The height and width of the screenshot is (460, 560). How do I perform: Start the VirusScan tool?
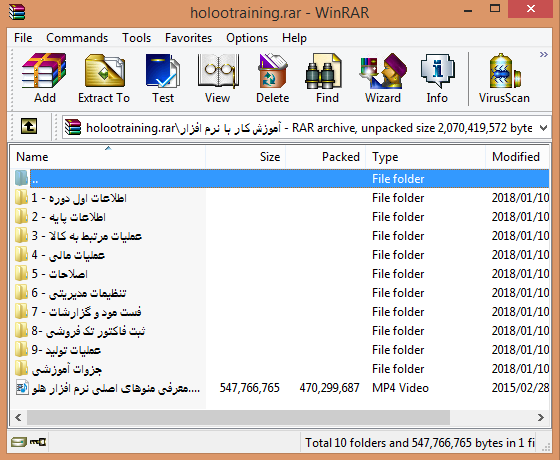504,71
